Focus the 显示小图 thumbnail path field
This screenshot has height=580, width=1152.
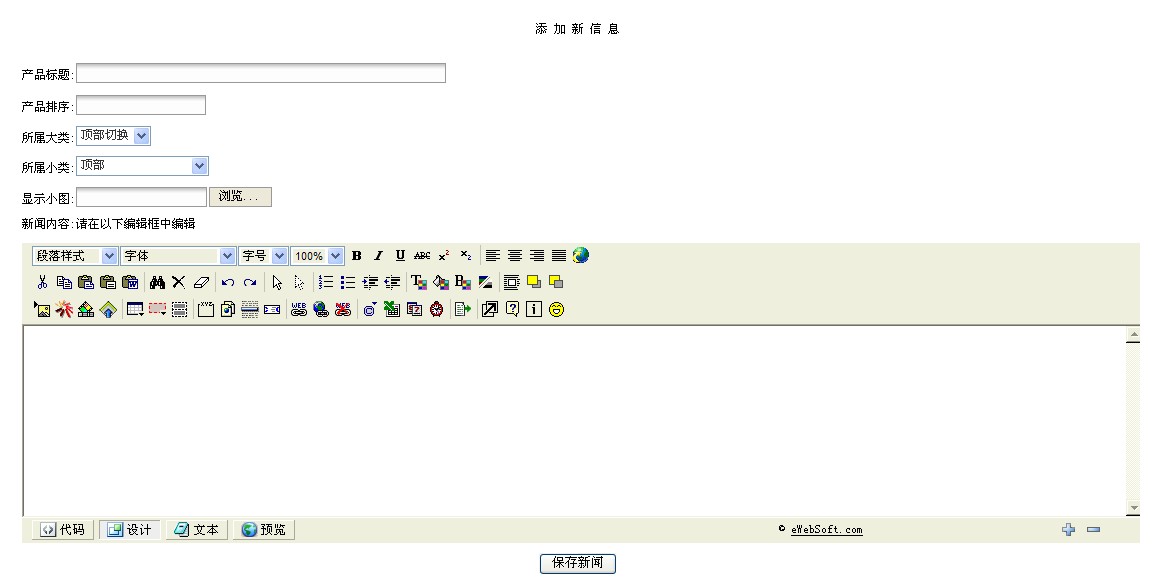pyautogui.click(x=142, y=197)
